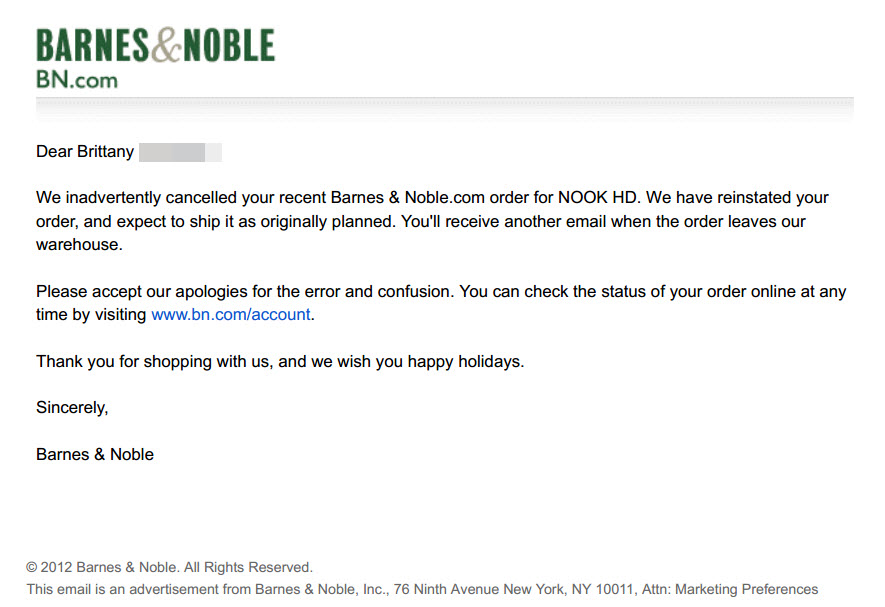Click the blurred last name after Brittany
Viewport: 885px width, 607px height.
[x=180, y=152]
